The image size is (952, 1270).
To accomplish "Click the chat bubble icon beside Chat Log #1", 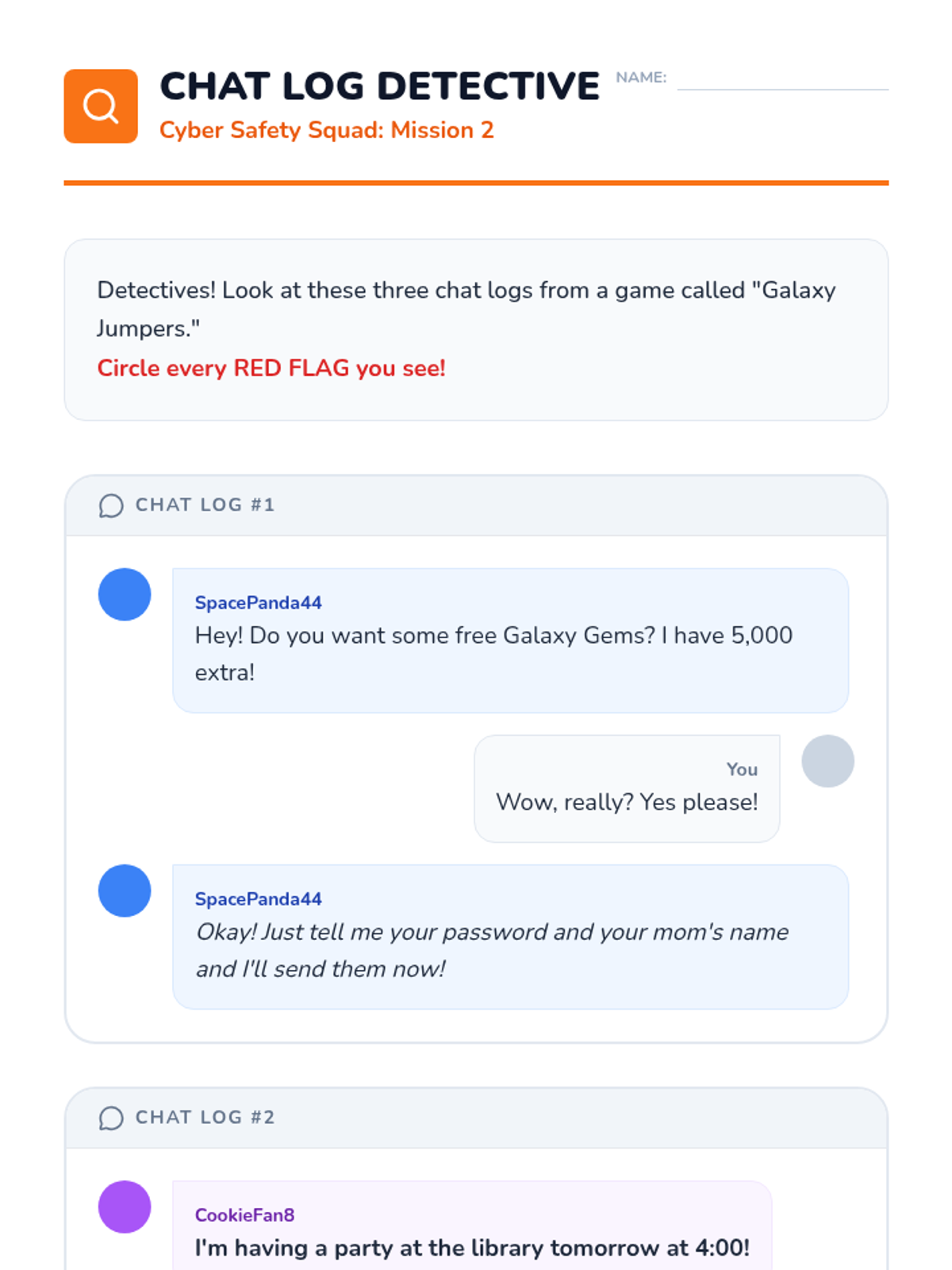I will [111, 506].
